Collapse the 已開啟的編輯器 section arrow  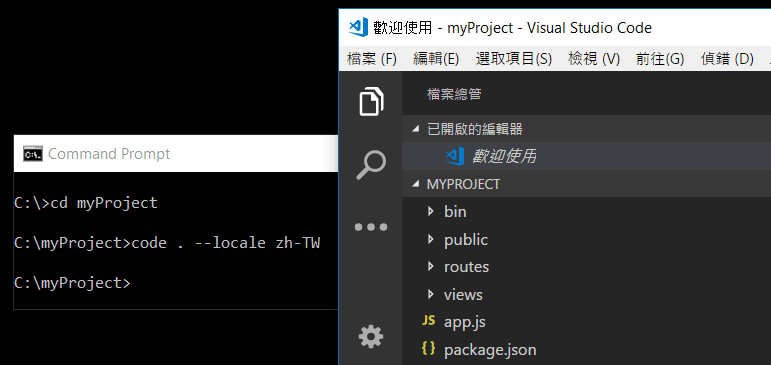[416, 129]
